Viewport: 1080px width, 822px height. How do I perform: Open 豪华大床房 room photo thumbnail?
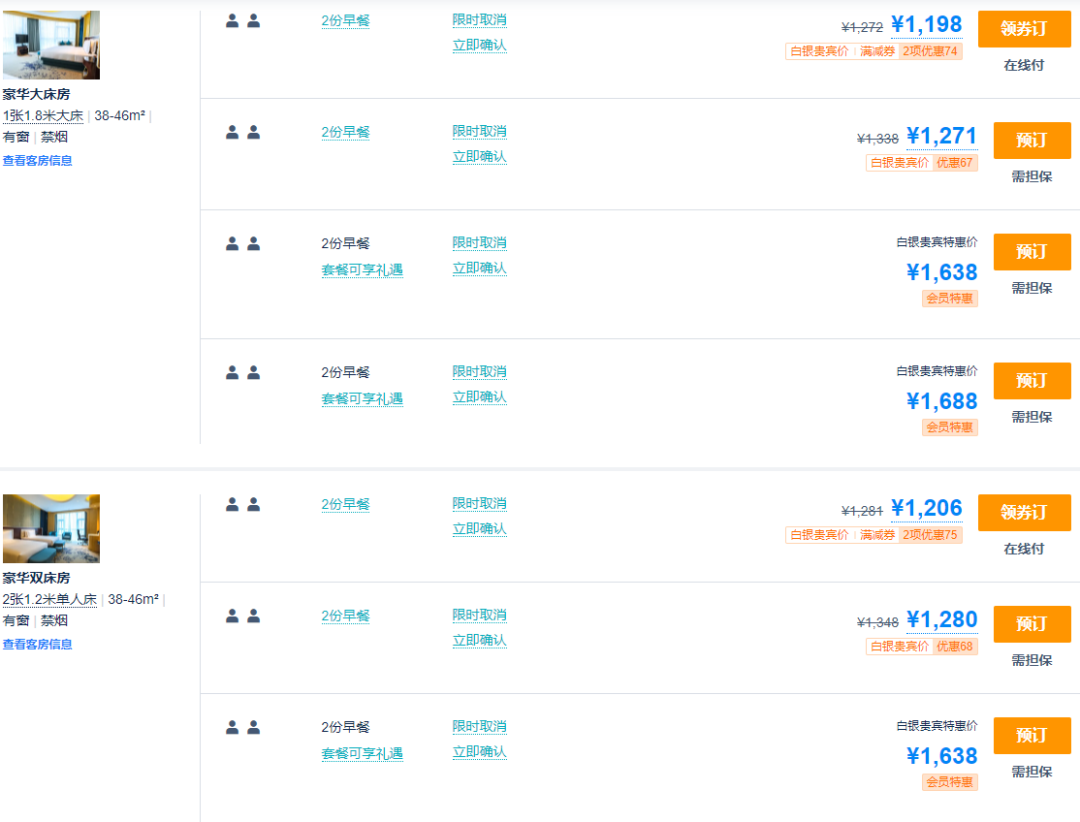click(x=51, y=45)
